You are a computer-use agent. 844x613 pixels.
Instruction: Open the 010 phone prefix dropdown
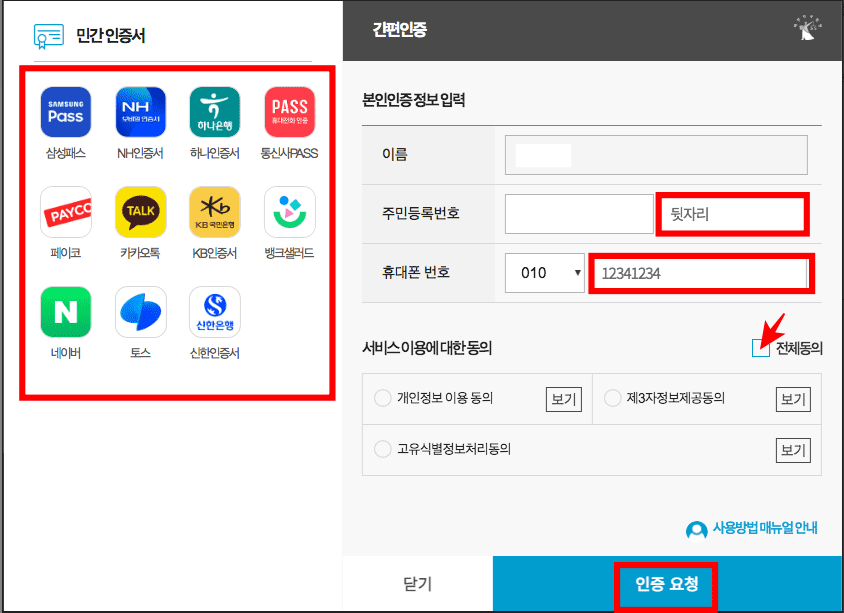coord(545,273)
